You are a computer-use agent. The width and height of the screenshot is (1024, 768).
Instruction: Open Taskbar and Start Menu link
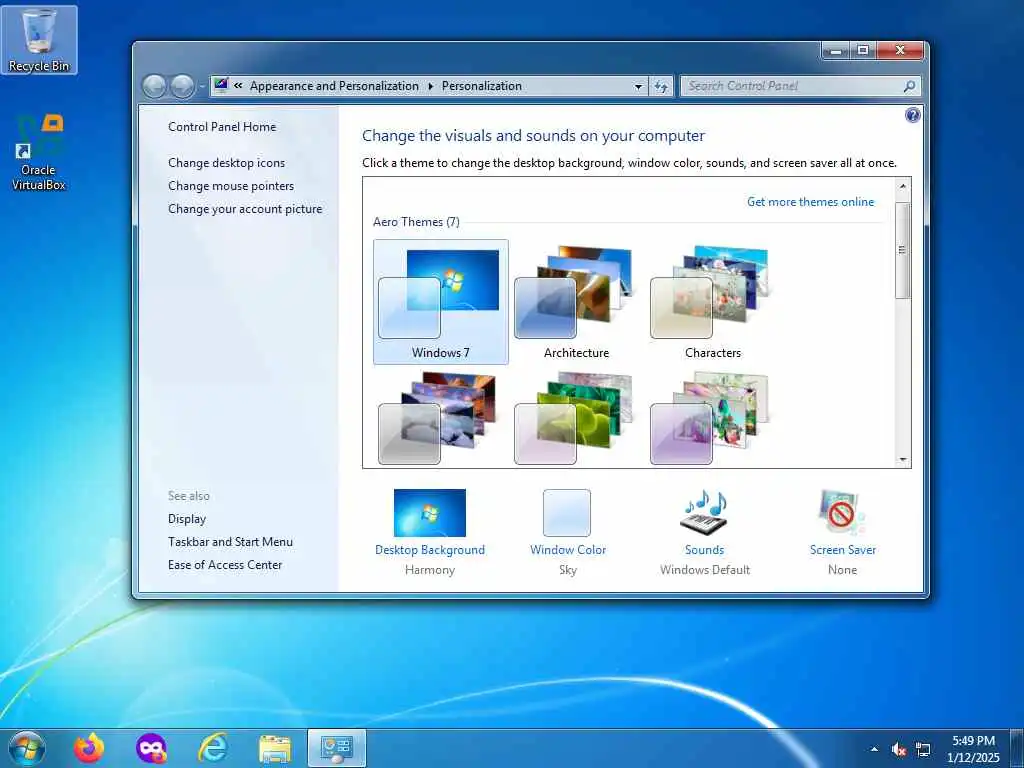[x=231, y=541]
